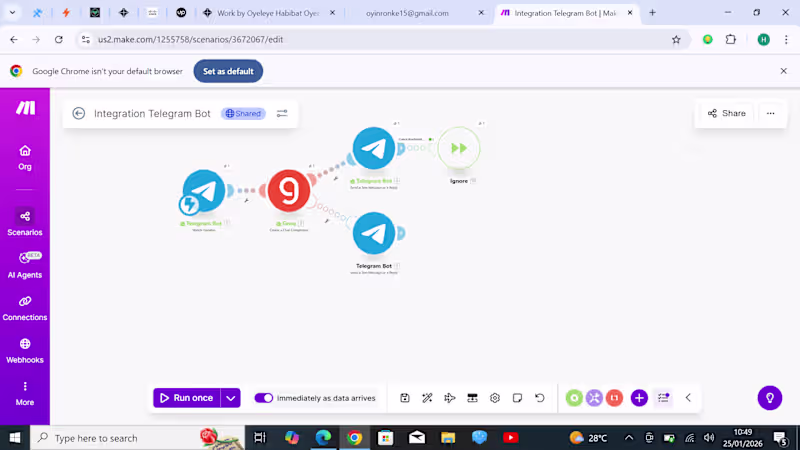Switch to Work by Oyeleye Habibat tab
The image size is (800, 450).
point(269,13)
